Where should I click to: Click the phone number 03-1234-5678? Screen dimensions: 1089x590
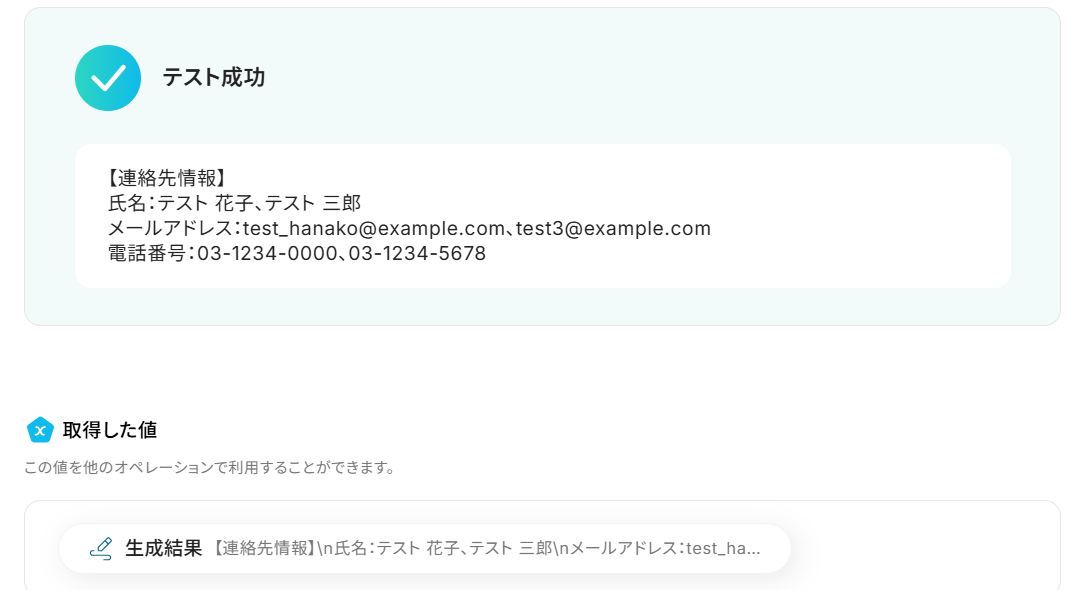point(417,254)
